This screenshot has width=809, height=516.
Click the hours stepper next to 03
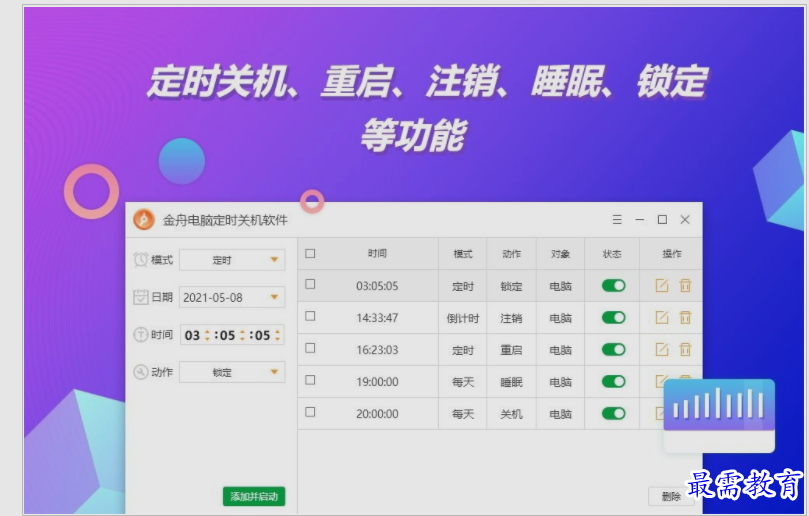207,335
